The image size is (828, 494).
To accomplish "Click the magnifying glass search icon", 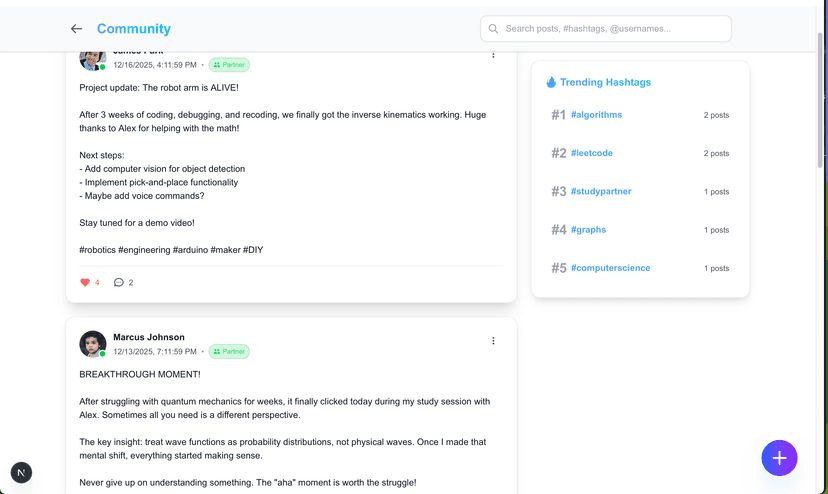I will click(493, 29).
